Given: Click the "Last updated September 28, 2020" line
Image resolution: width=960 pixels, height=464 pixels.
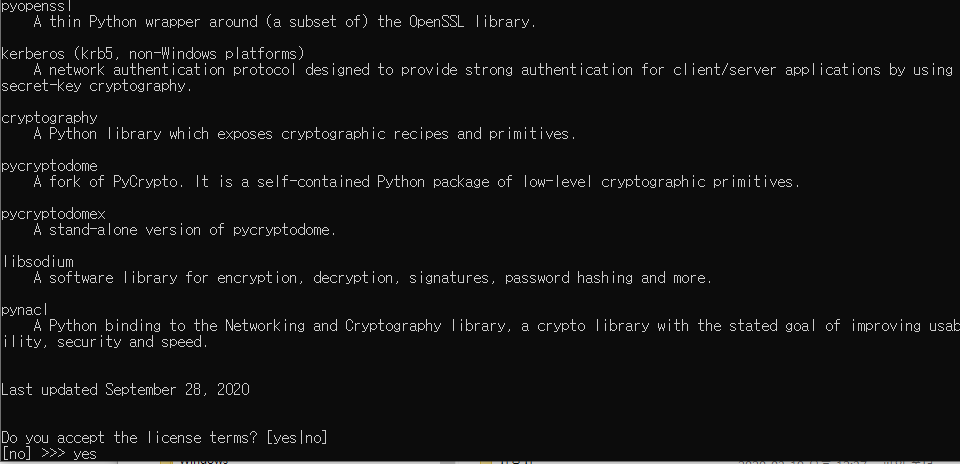Looking at the screenshot, I should pyautogui.click(x=125, y=390).
